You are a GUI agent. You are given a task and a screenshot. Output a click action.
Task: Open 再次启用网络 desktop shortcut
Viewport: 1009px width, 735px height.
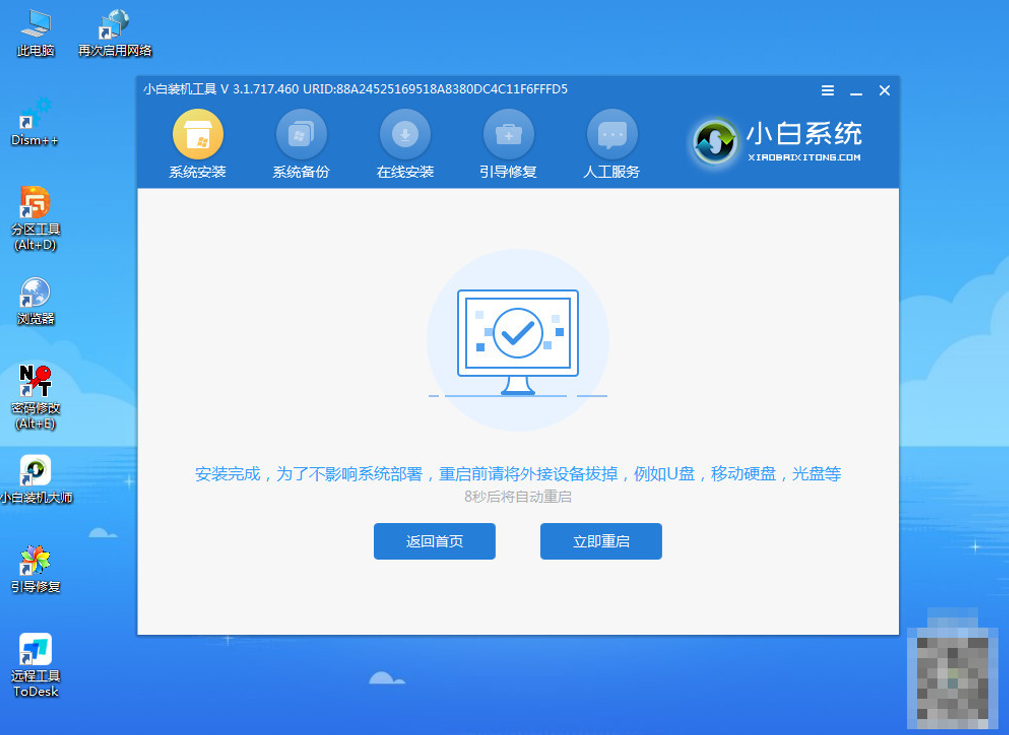tap(115, 33)
